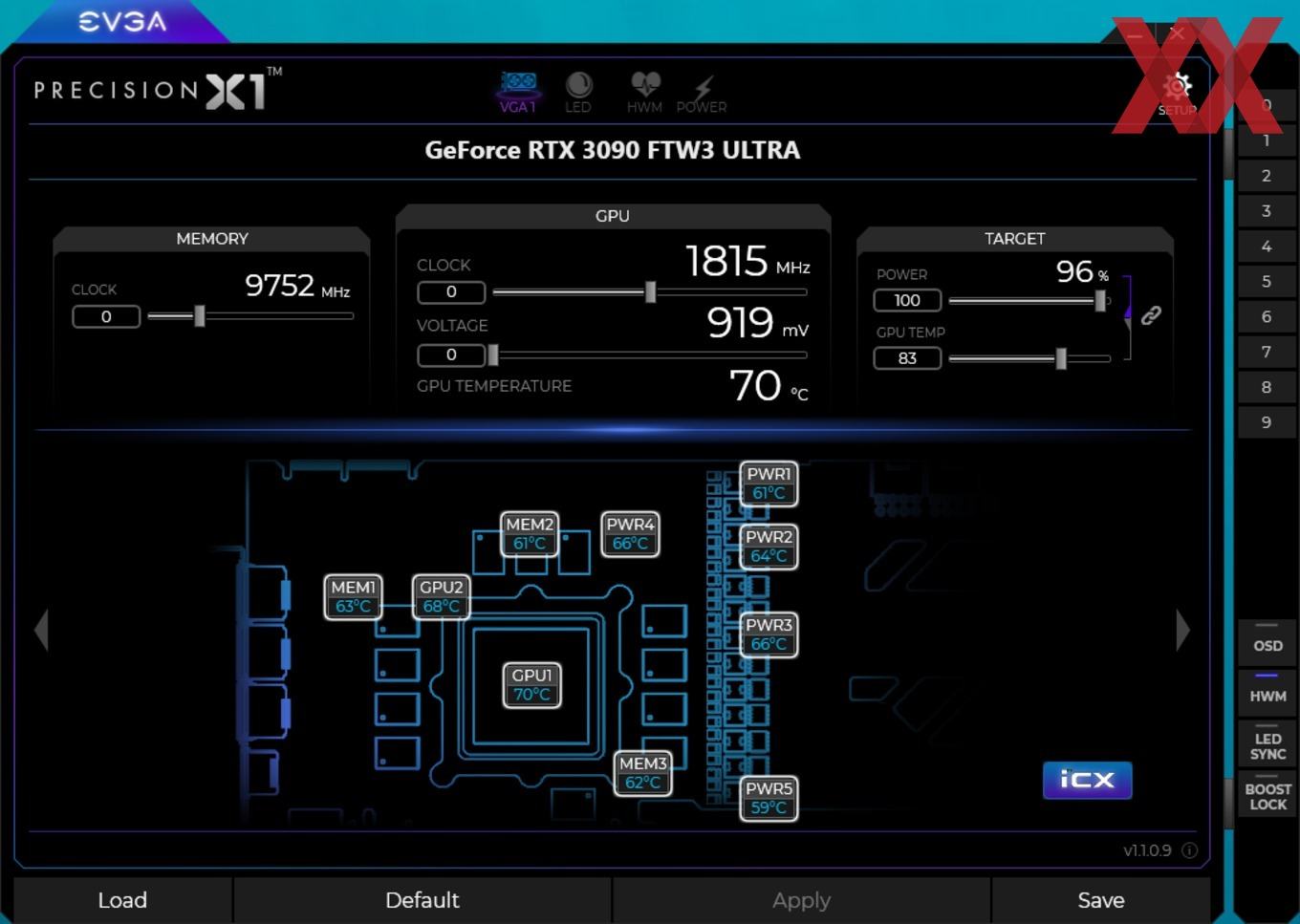This screenshot has height=924, width=1300.
Task: Toggle the power-temp link chain icon
Action: [1151, 315]
